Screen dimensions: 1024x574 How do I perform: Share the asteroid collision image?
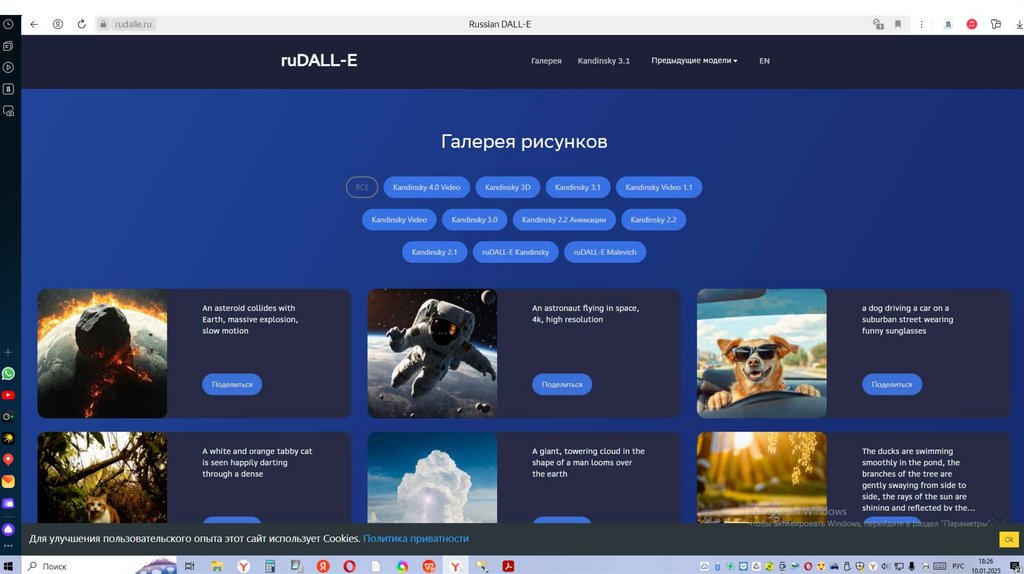[232, 385]
